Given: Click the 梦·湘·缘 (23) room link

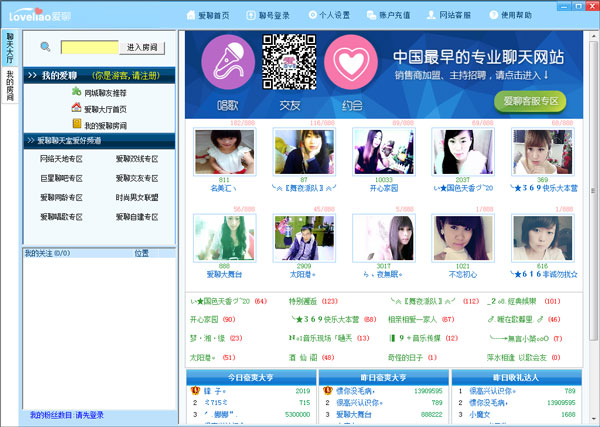Looking at the screenshot, I should tap(216, 338).
